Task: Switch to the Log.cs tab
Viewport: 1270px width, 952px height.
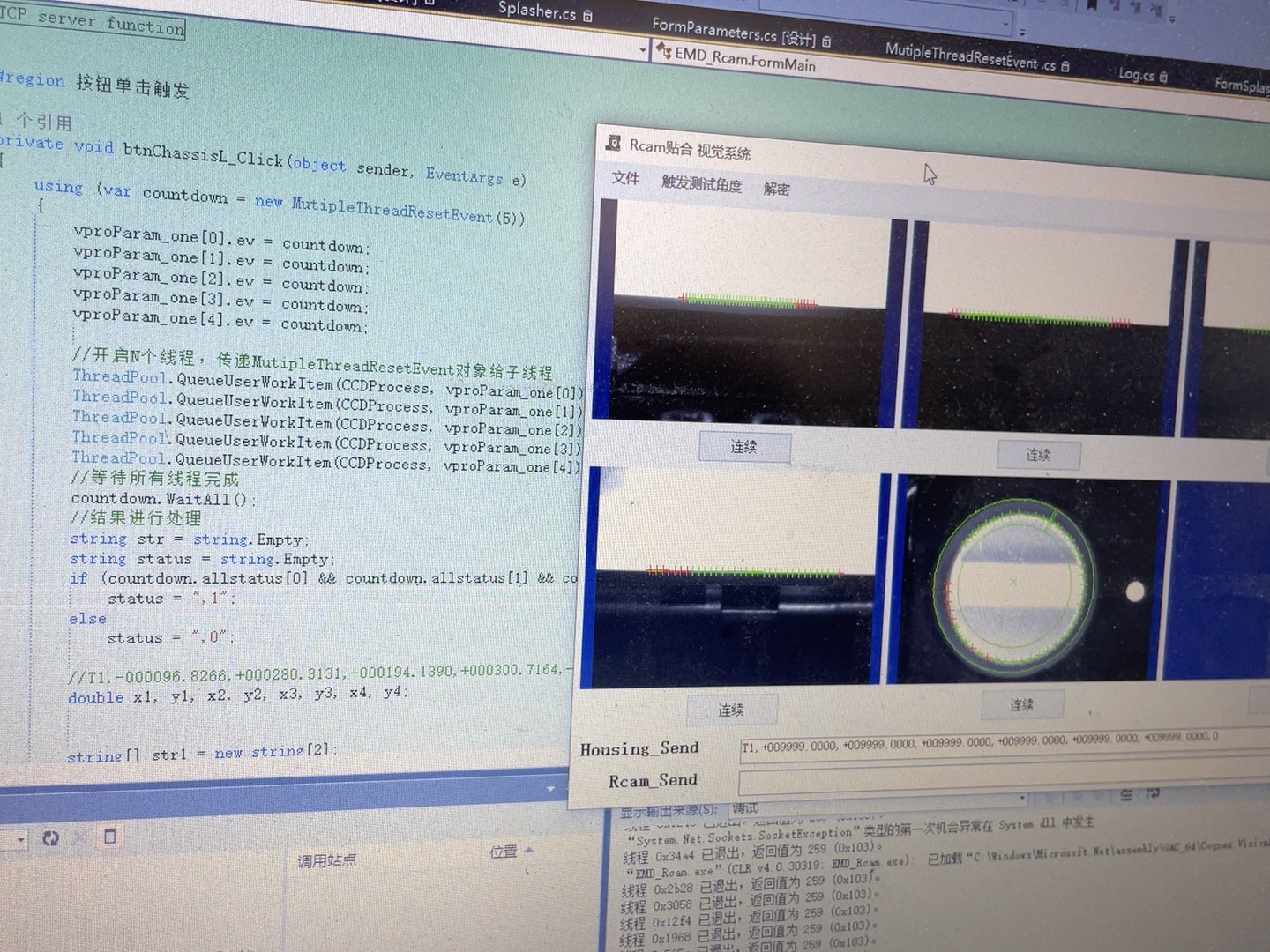Action: point(1143,75)
